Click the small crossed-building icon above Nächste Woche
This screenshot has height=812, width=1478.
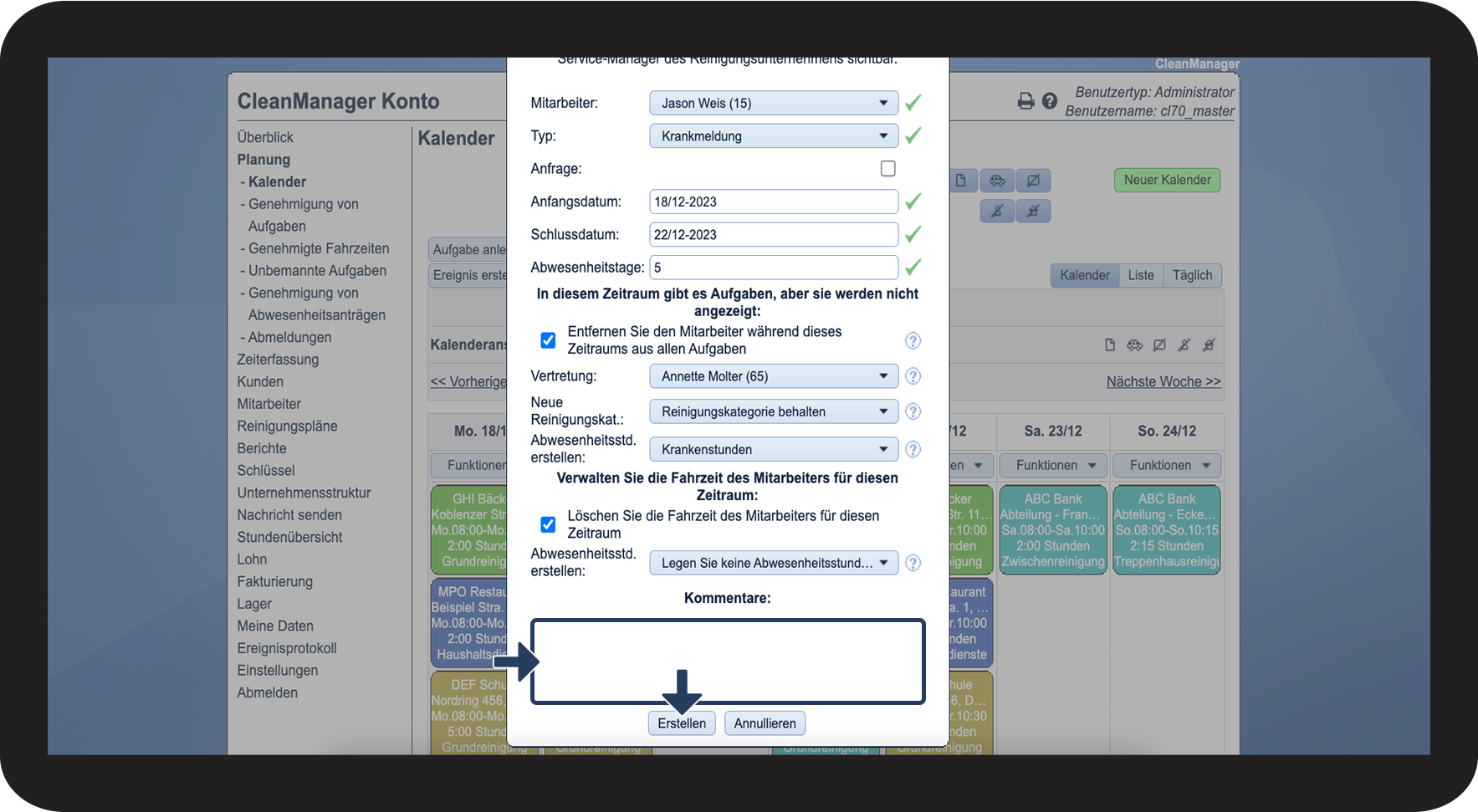1209,345
